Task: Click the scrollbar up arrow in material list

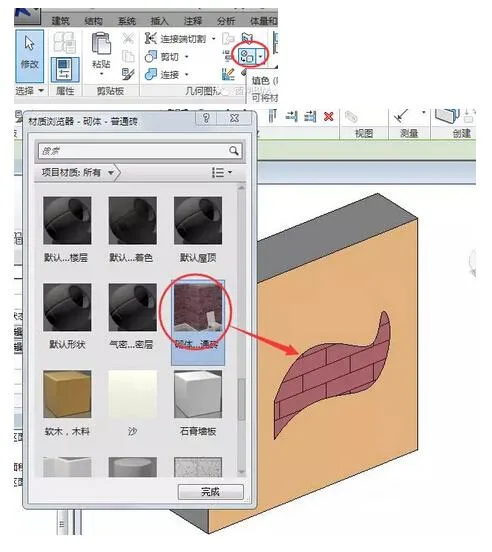Action: coord(241,188)
